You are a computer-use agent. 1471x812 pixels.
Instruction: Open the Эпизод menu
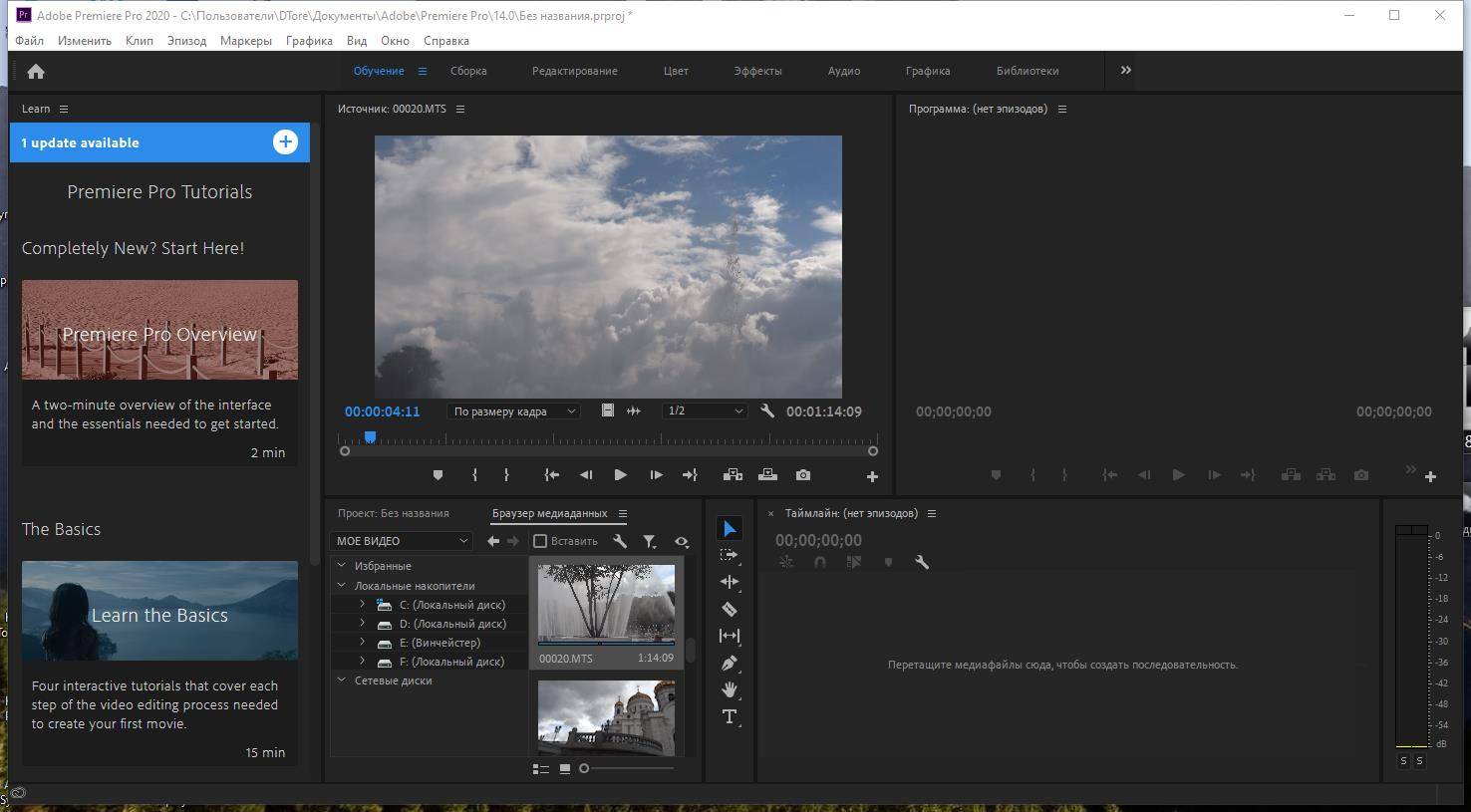(186, 41)
